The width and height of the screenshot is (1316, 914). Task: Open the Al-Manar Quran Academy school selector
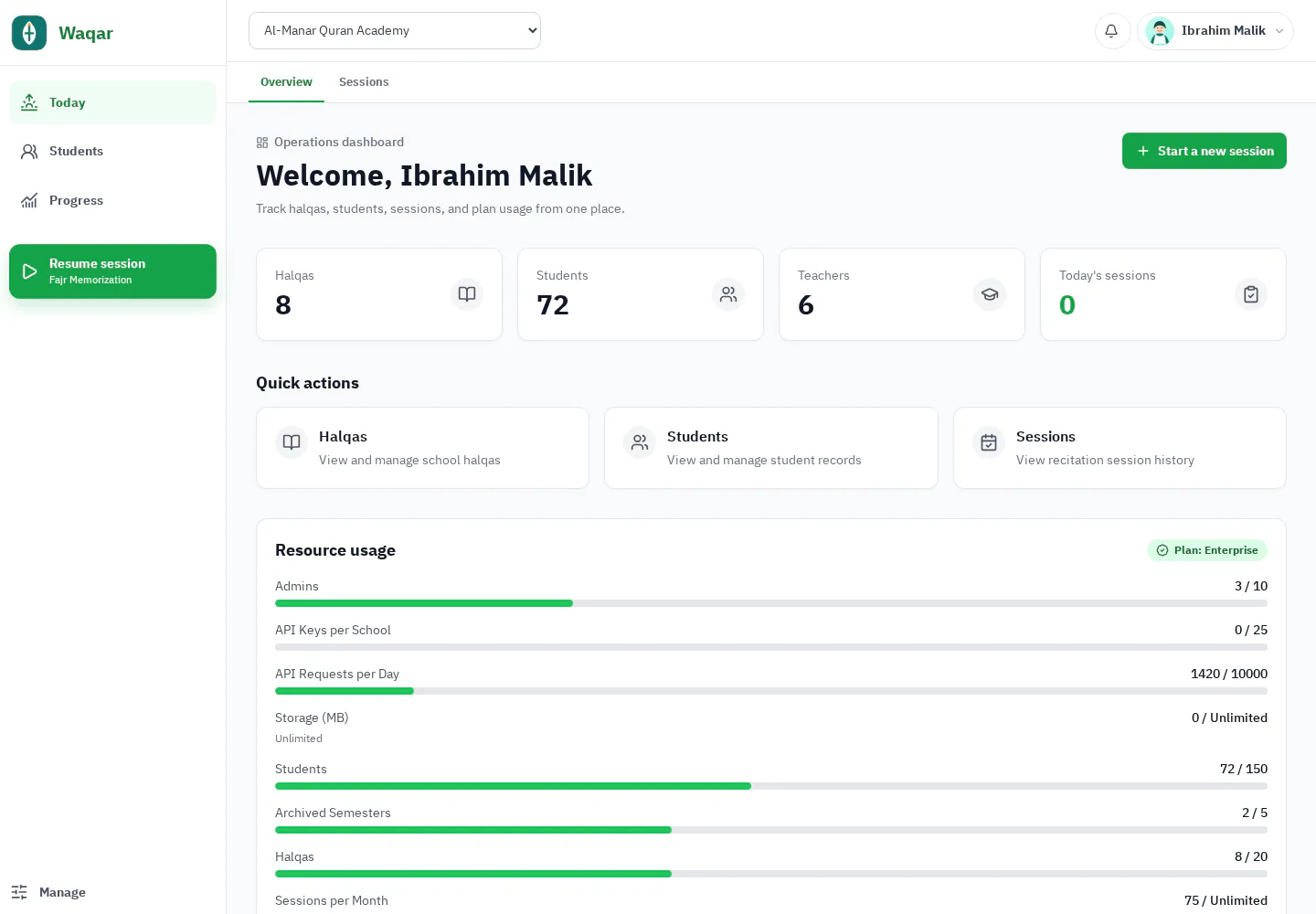pos(395,30)
